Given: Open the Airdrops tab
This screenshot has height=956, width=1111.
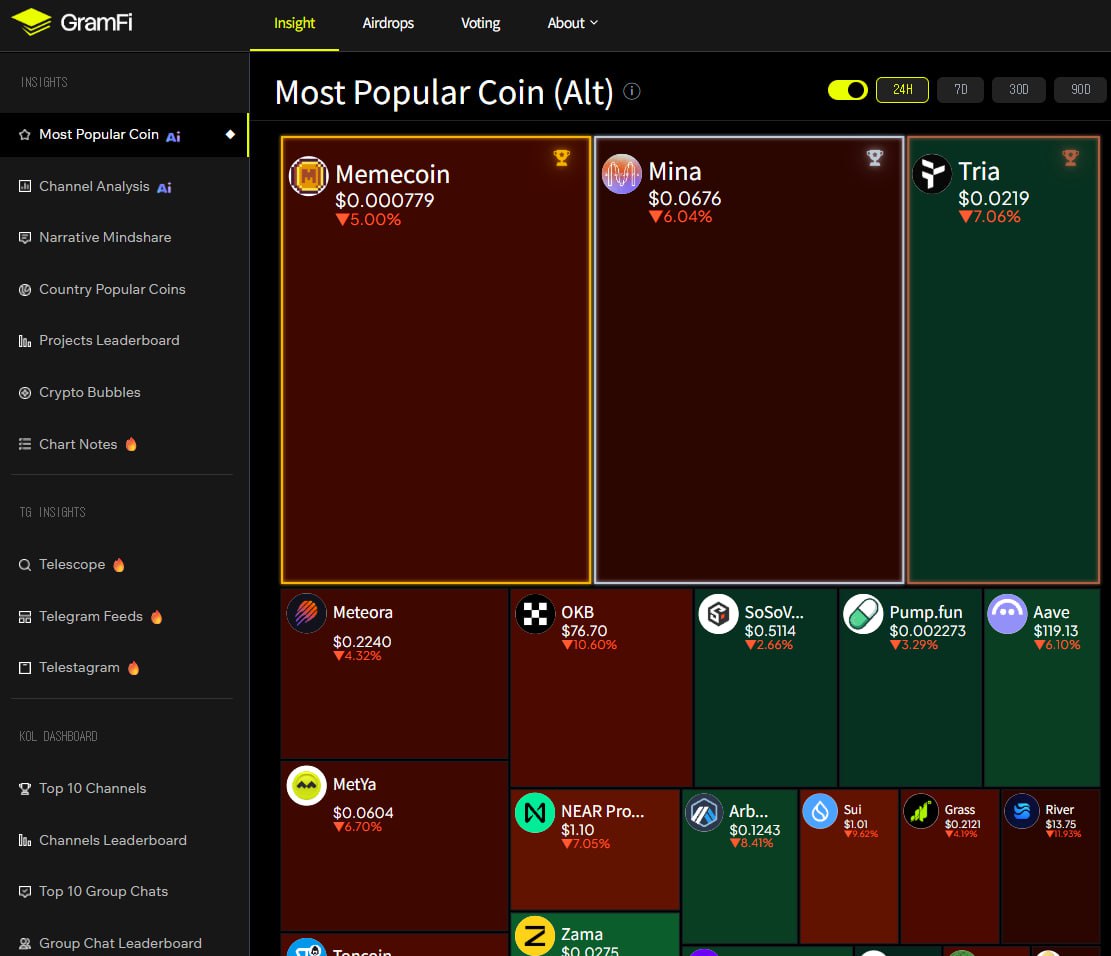Looking at the screenshot, I should (x=388, y=23).
